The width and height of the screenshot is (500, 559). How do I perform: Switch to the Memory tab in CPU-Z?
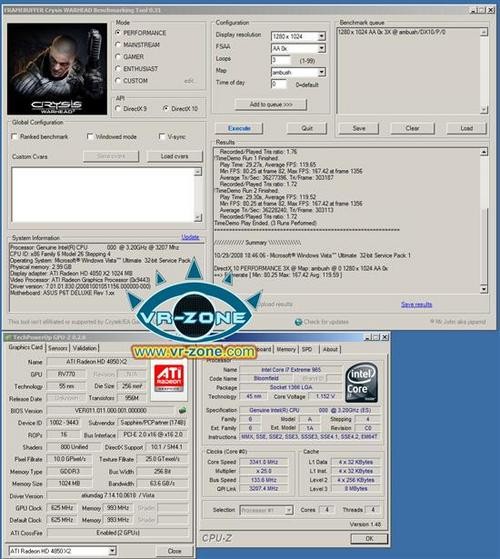pyautogui.click(x=286, y=349)
